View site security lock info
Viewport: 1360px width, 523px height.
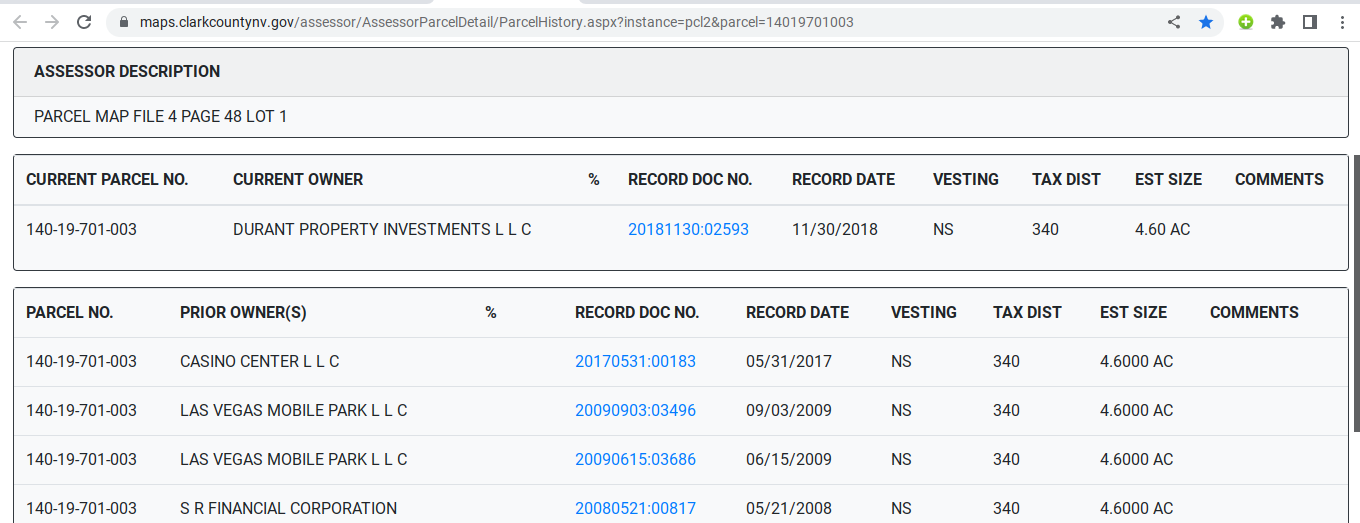tap(124, 22)
